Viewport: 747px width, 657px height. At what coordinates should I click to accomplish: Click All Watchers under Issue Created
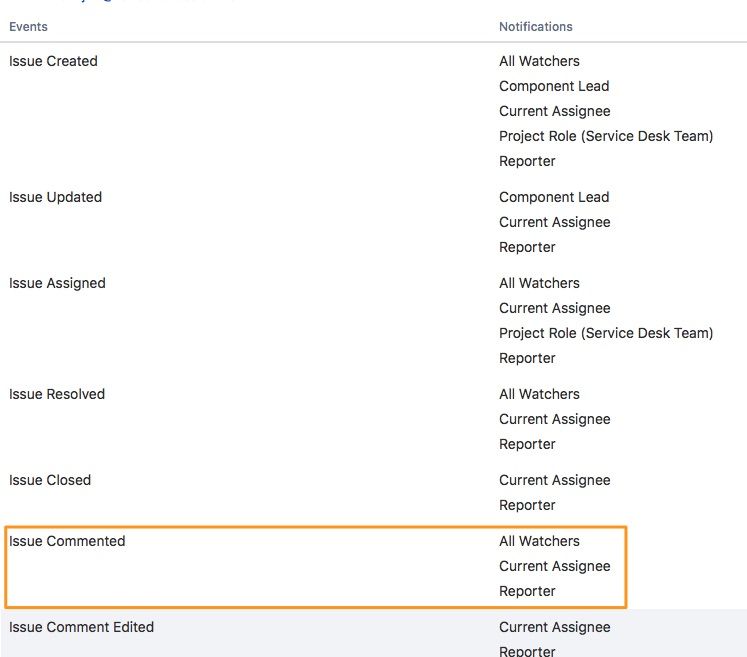[x=539, y=61]
